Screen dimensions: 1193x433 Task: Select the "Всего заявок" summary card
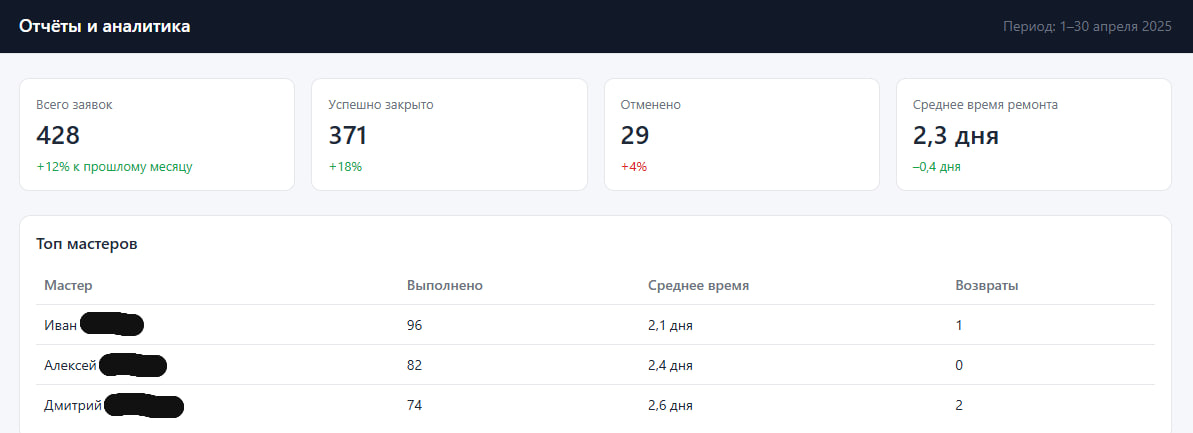[157, 134]
